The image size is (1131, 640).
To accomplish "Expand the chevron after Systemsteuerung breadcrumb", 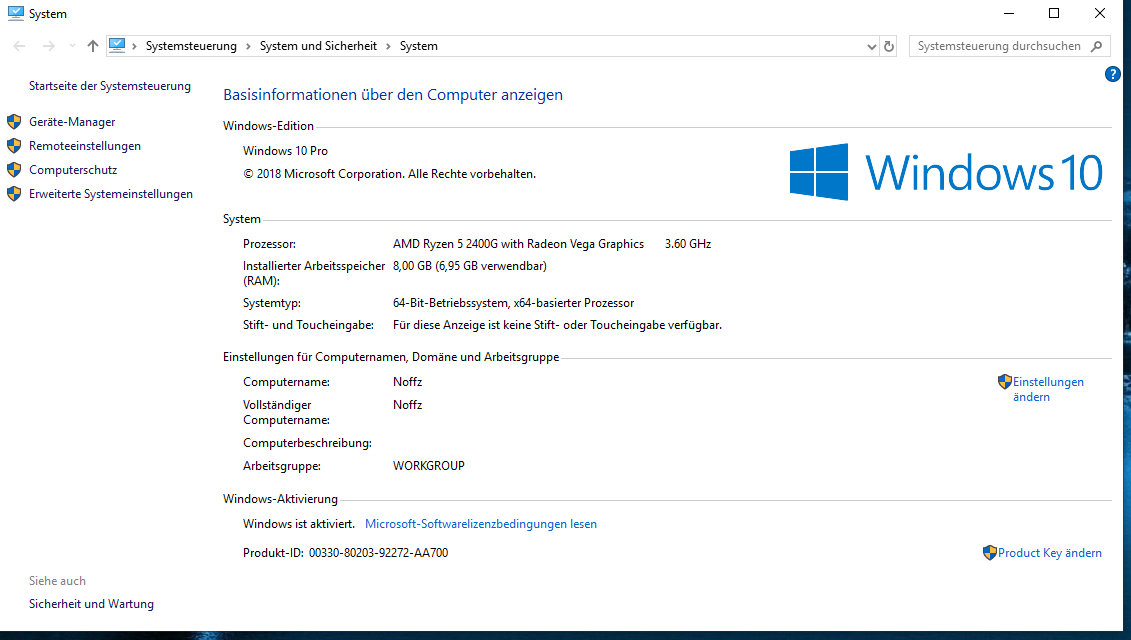I will tap(248, 46).
